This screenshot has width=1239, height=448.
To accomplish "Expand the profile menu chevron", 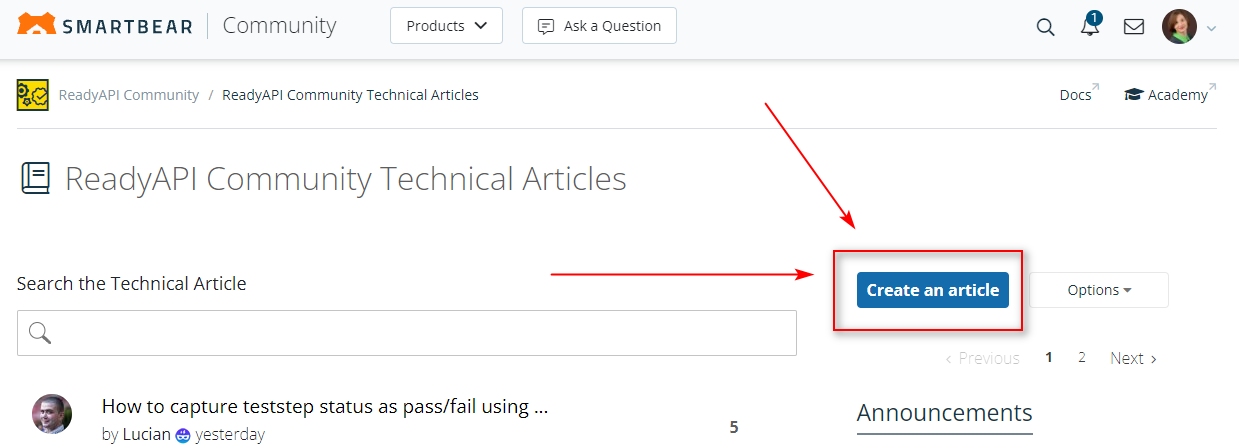I will coord(1211,28).
